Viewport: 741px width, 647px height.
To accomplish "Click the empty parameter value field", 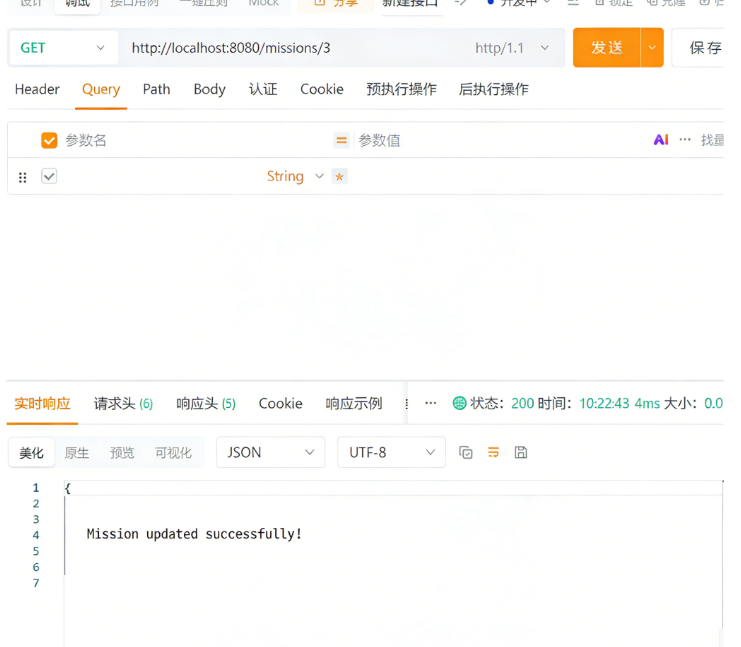I will (534, 176).
